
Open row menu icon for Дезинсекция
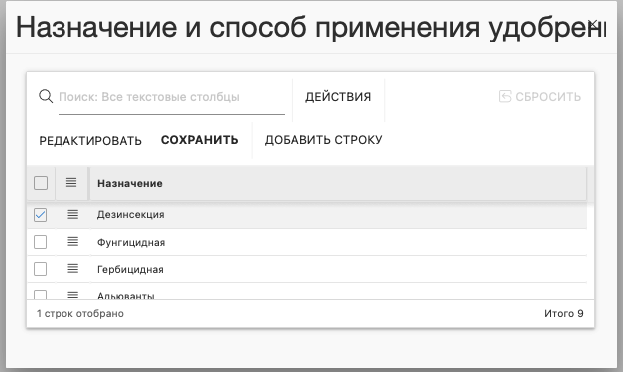click(x=72, y=215)
